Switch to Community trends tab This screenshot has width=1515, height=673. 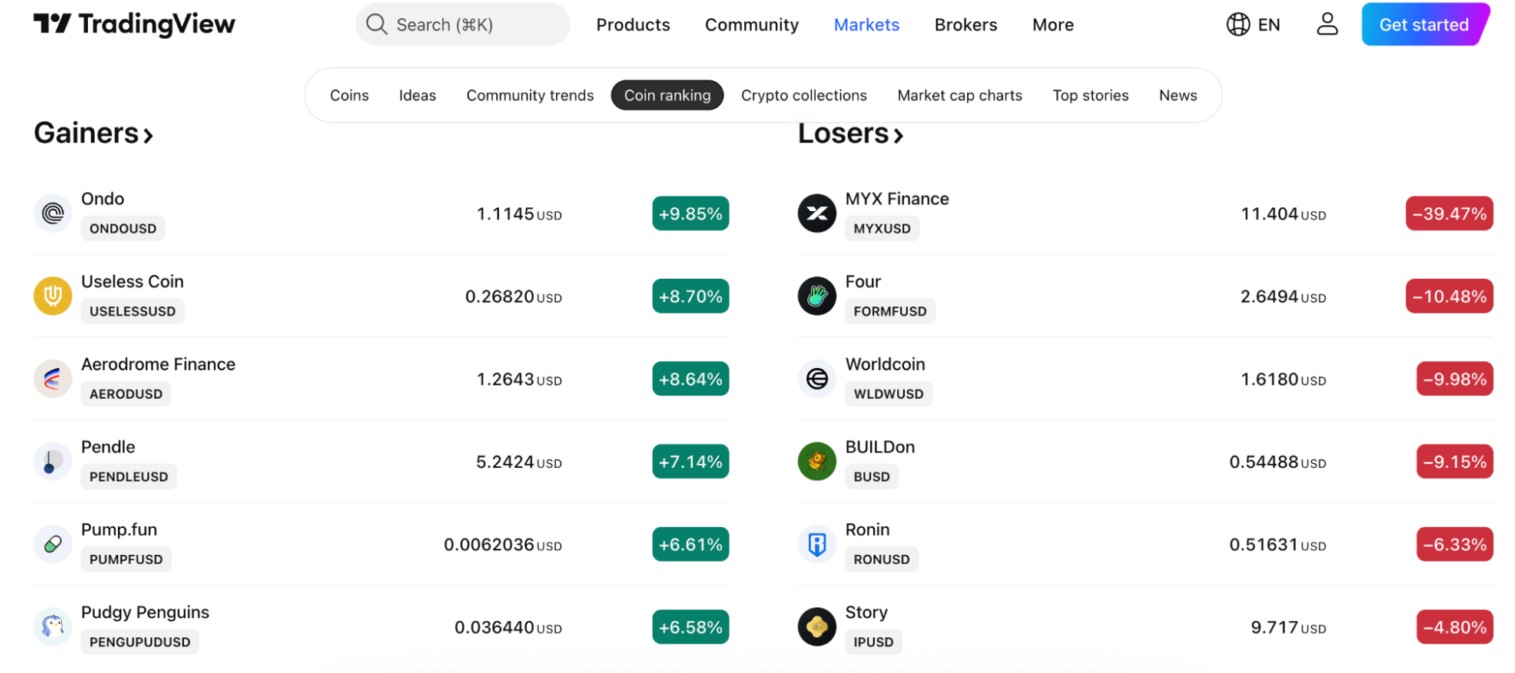(x=529, y=95)
